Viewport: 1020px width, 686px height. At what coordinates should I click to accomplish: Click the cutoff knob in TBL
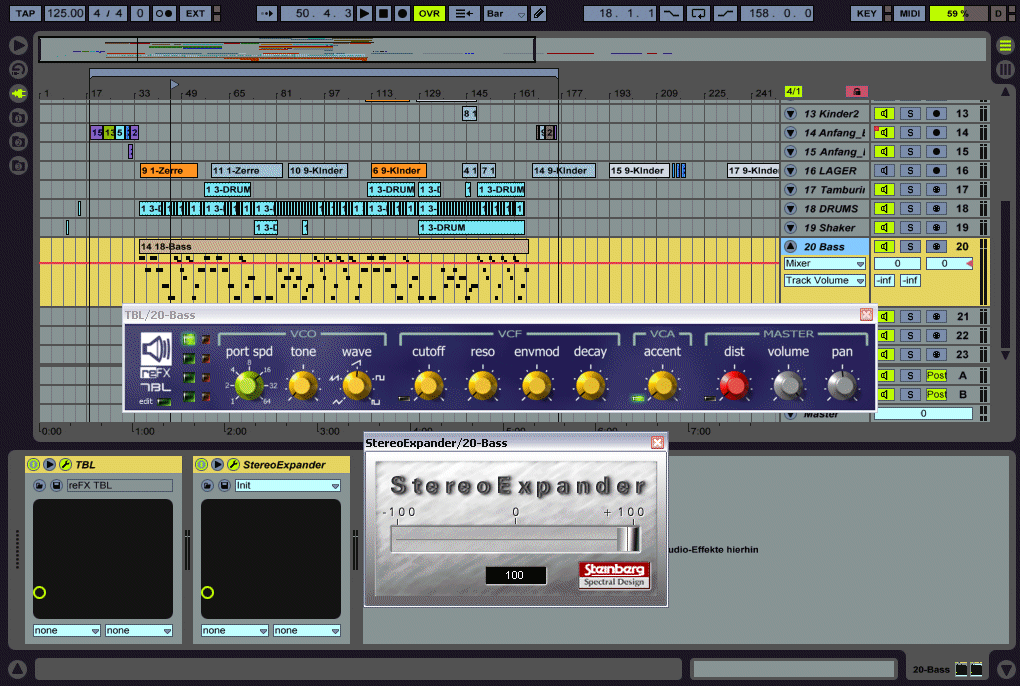428,386
